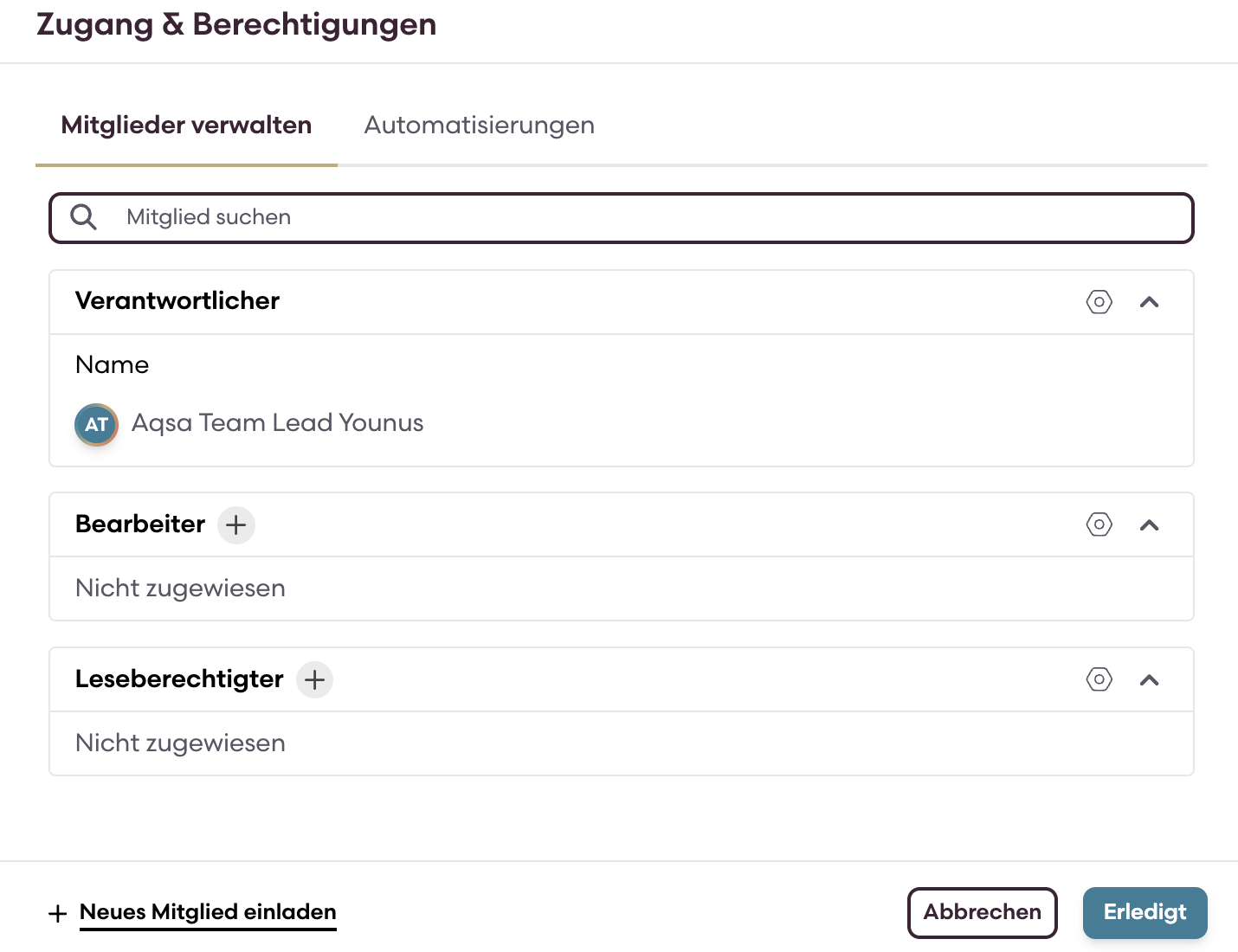Collapse the Verantwortlicher section
The height and width of the screenshot is (952, 1238).
point(1149,302)
